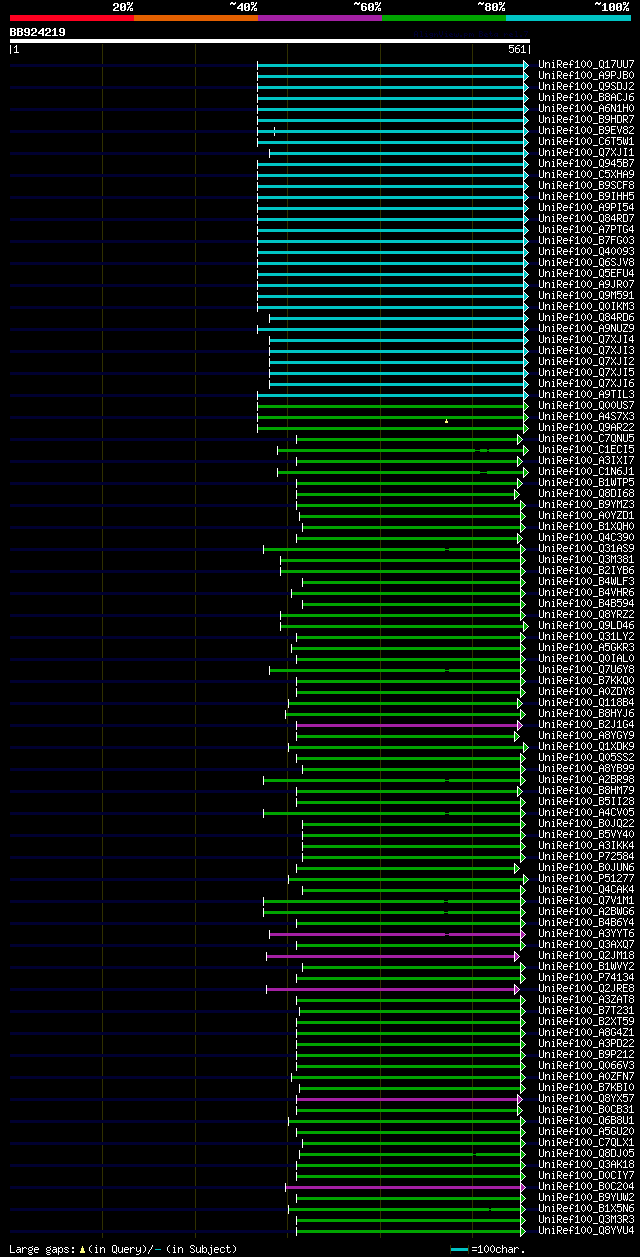Click the arrowhead ending the UniRef100_Q1XDK9 bar
This screenshot has width=640, height=1257.
click(526, 747)
